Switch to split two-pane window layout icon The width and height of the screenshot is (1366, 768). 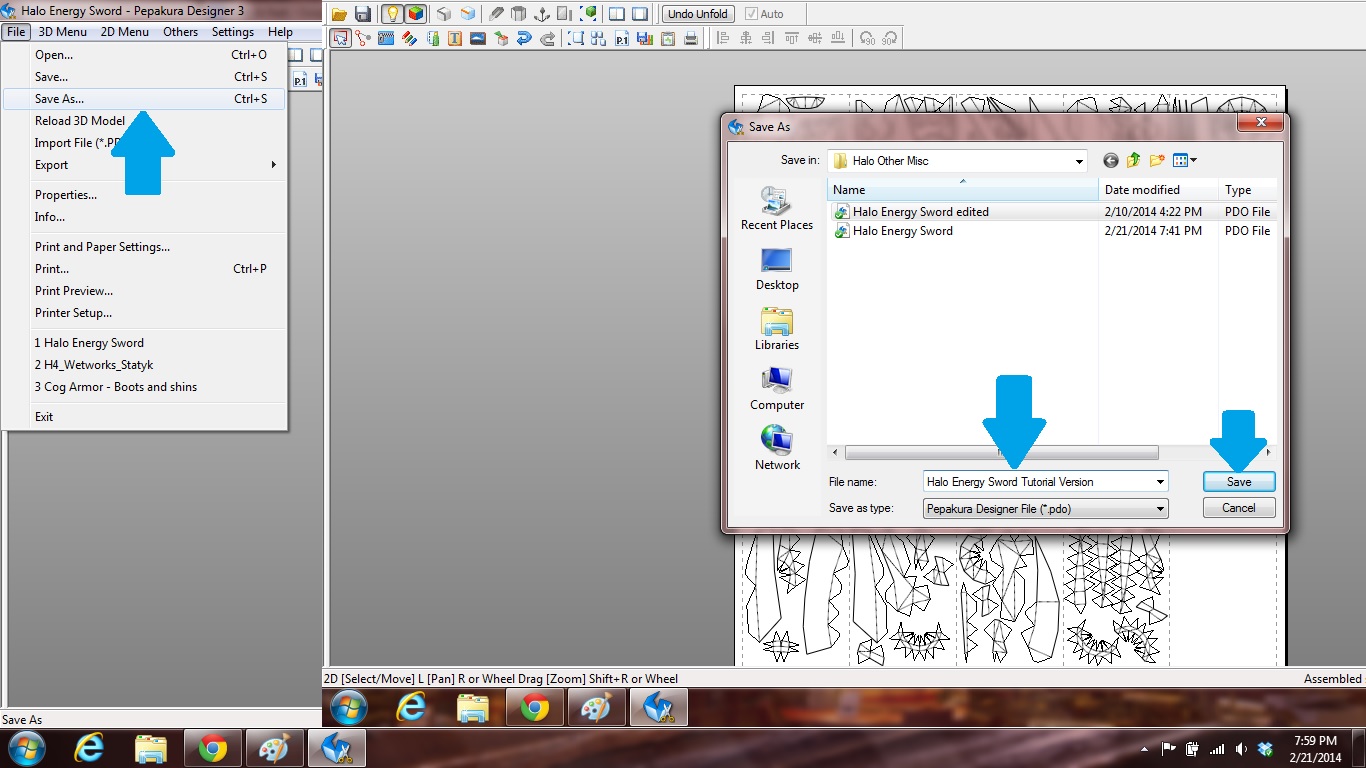coord(617,14)
